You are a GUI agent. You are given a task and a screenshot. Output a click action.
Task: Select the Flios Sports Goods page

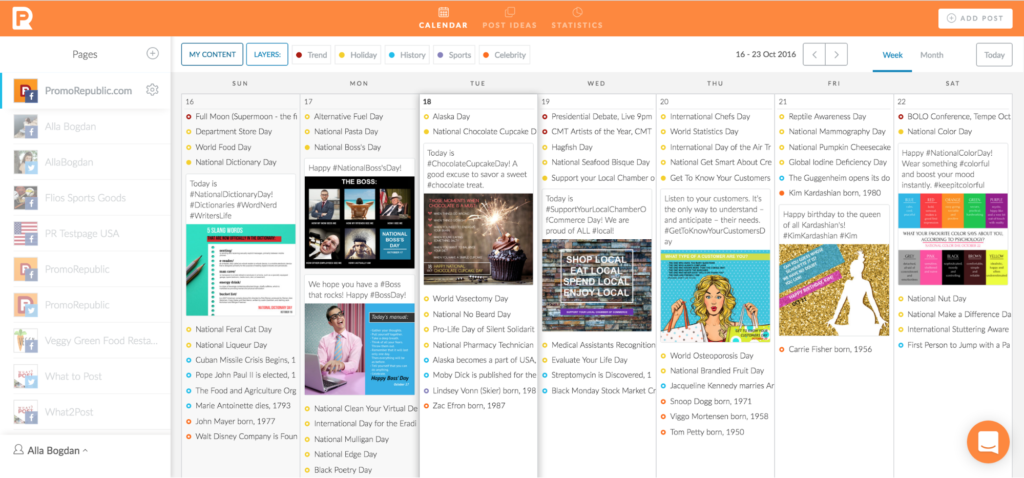pos(85,198)
